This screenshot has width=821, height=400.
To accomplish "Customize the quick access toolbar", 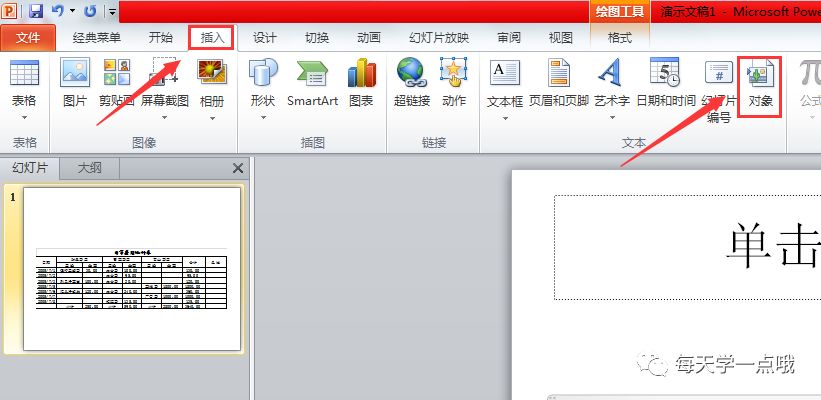I will coord(113,11).
